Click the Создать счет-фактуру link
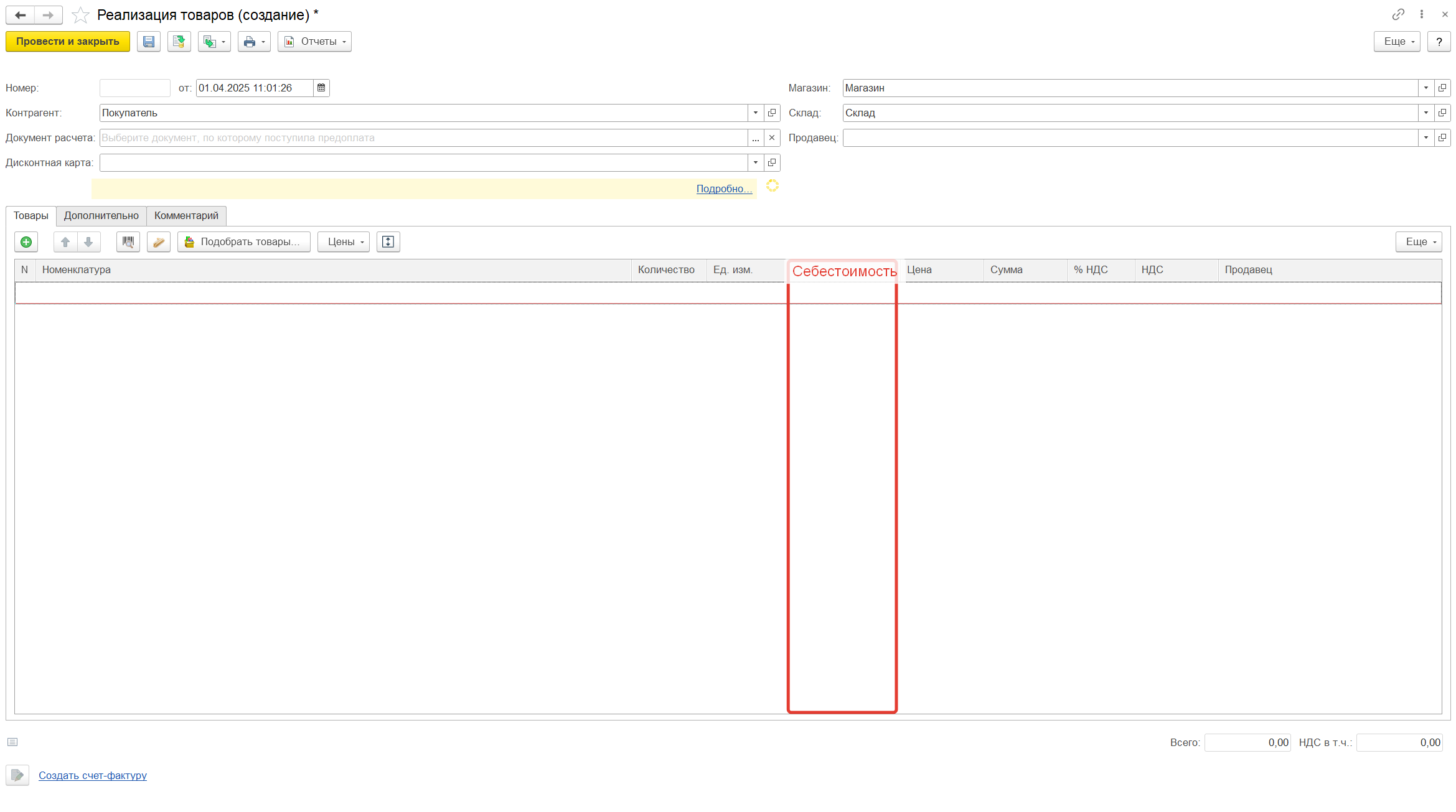The image size is (1456, 812). tap(93, 775)
